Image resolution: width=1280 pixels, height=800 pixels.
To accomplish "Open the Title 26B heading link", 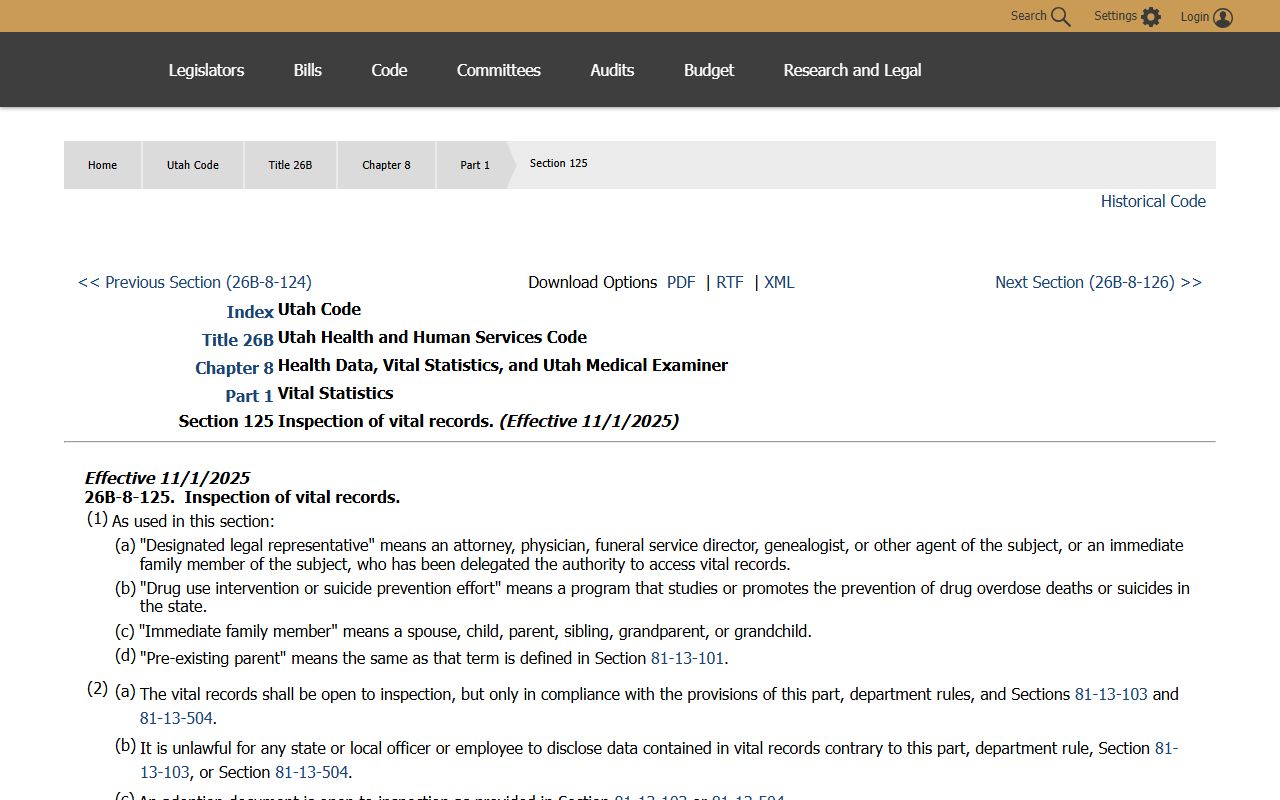I will pyautogui.click(x=238, y=340).
